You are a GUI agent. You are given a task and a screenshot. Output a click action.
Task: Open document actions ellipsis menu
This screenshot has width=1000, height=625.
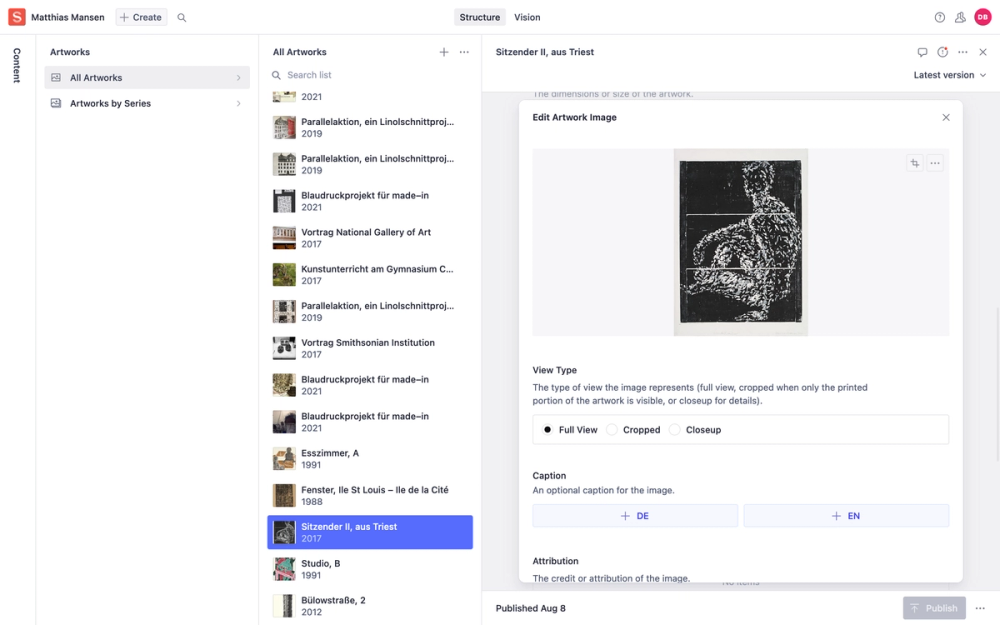point(962,52)
